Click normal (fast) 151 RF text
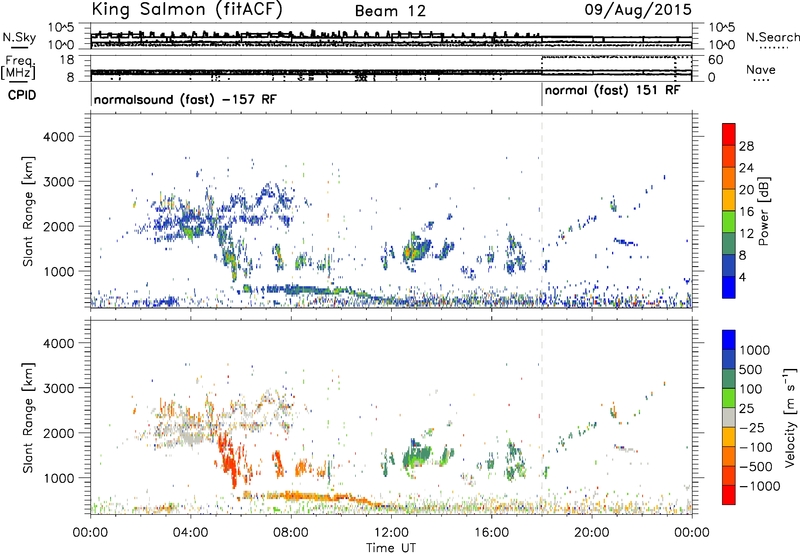Image resolution: width=800 pixels, height=554 pixels. tap(612, 91)
